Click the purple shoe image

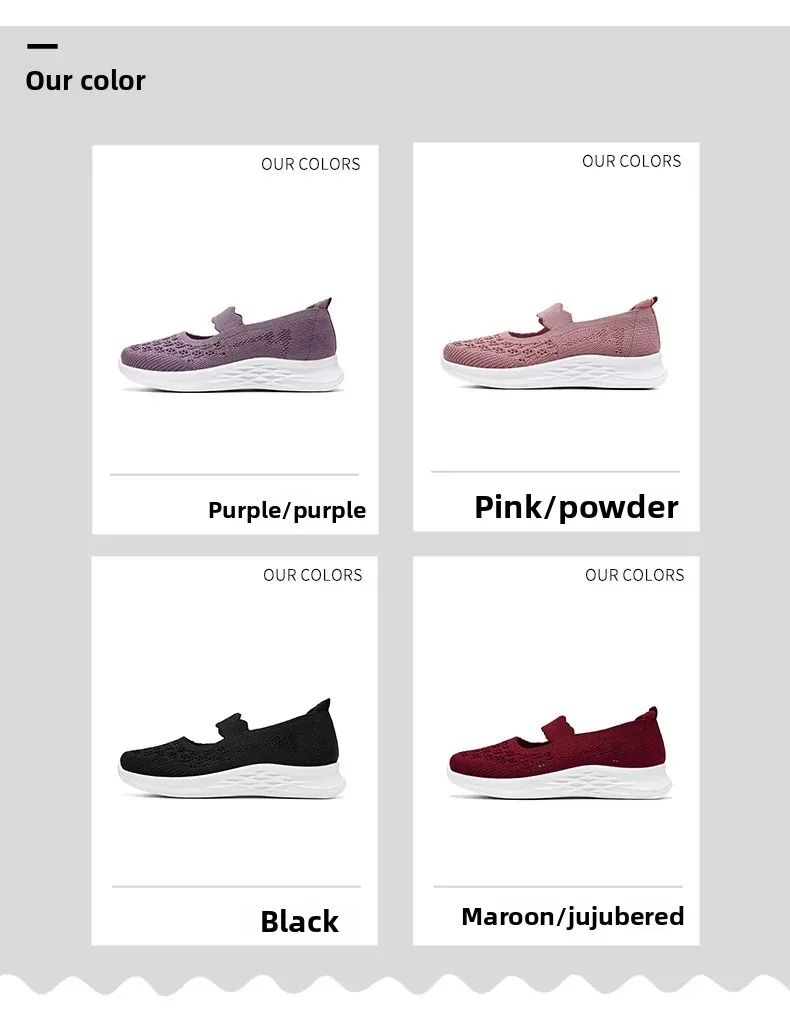(x=231, y=345)
